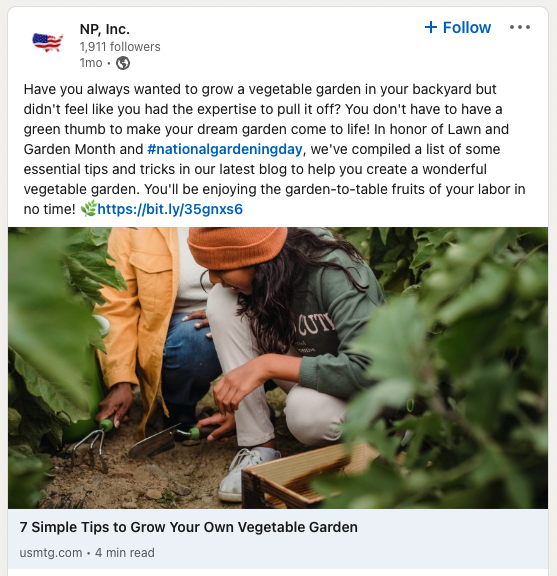The image size is (557, 576).
Task: Open the three-dot more options menu
Action: click(x=520, y=27)
